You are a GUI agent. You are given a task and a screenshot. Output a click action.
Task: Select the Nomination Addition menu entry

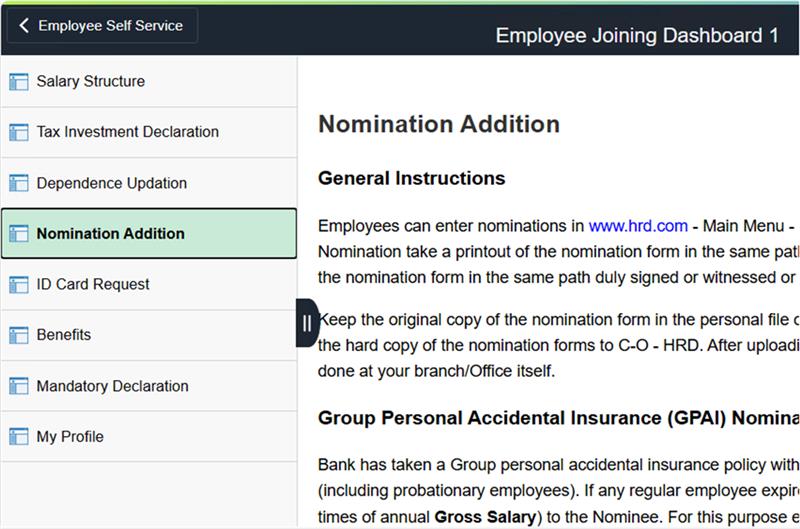point(111,234)
